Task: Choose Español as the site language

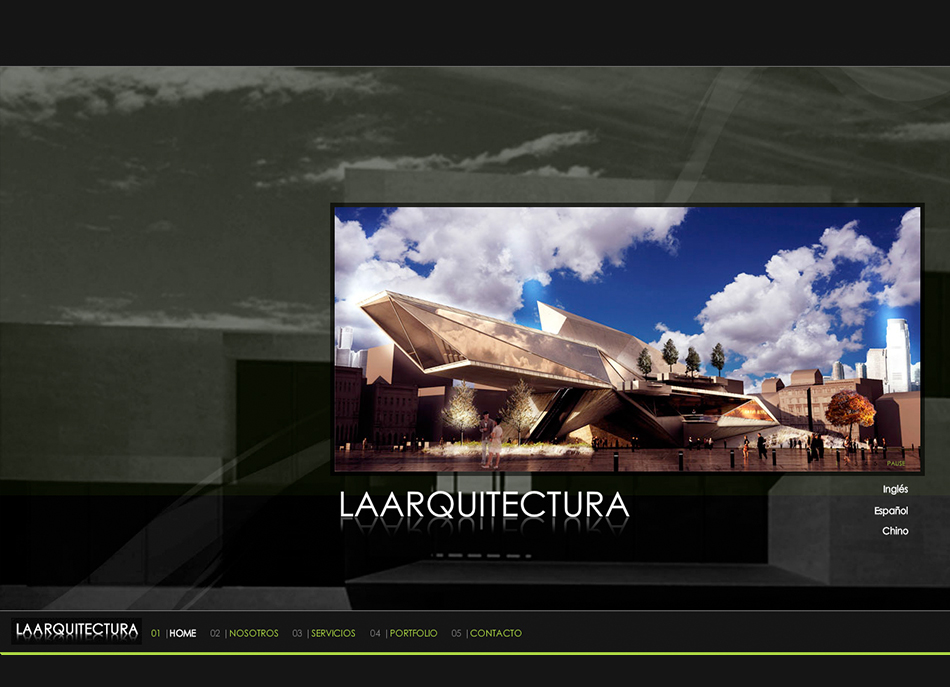Action: (x=891, y=511)
